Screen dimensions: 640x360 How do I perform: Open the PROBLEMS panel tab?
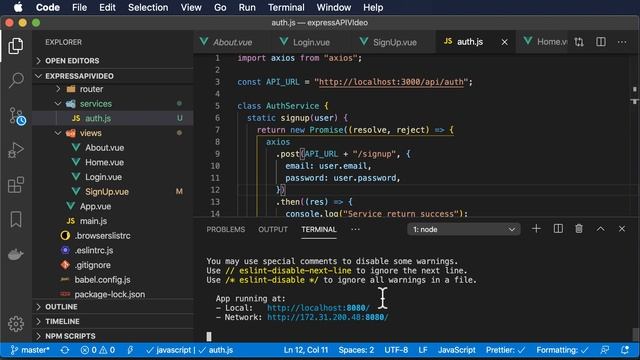(226, 229)
